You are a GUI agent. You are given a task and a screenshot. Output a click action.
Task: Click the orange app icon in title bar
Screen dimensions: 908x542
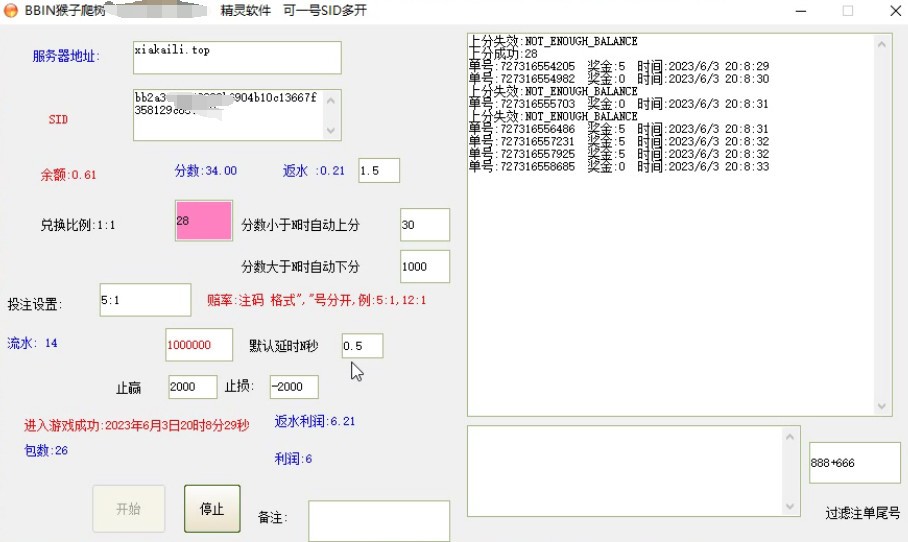(10, 10)
